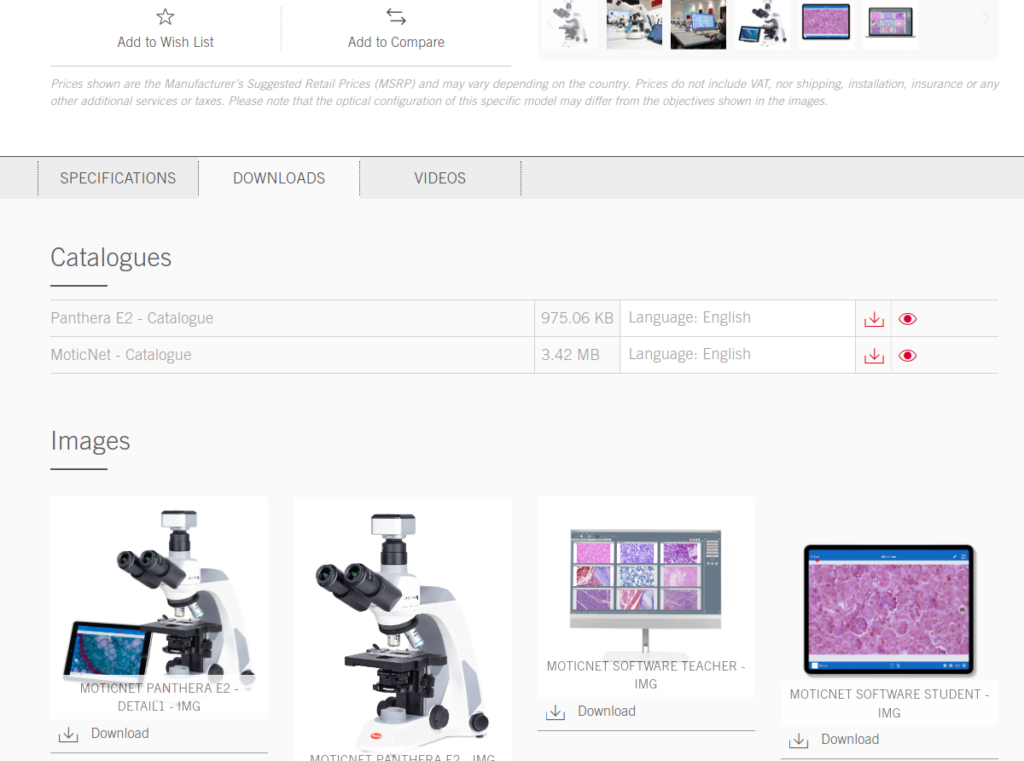Click the Add to Compare arrows icon

click(x=396, y=17)
